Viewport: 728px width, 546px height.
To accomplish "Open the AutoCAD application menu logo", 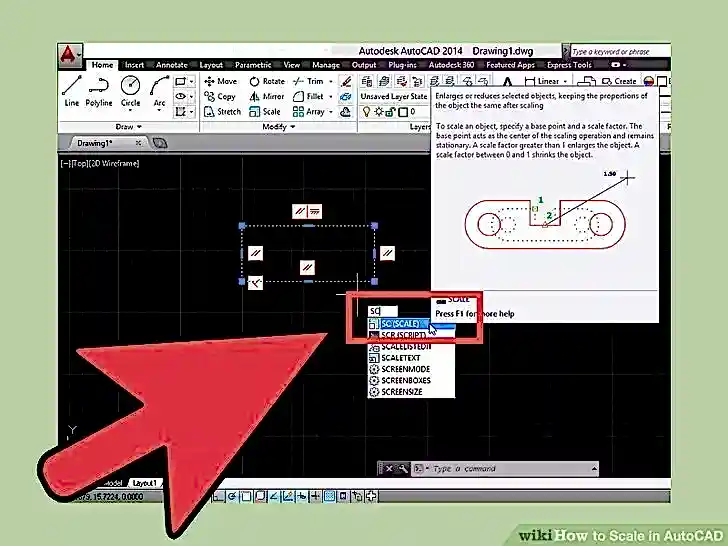I will [69, 55].
